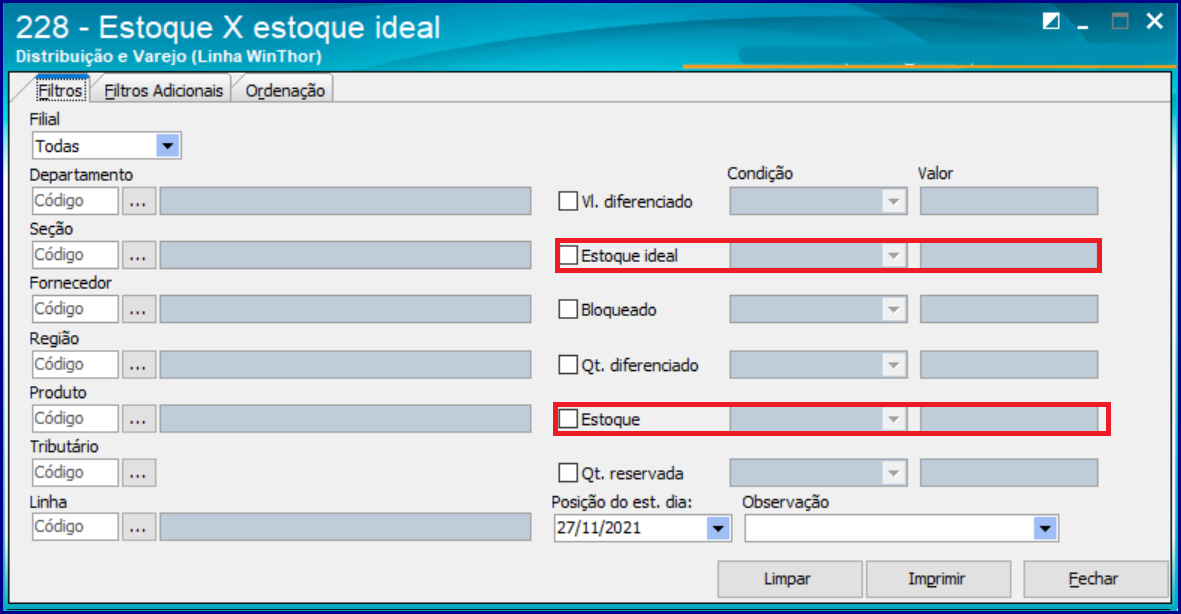Open Linha lookup ellipsis button
The image size is (1181, 614).
[139, 527]
